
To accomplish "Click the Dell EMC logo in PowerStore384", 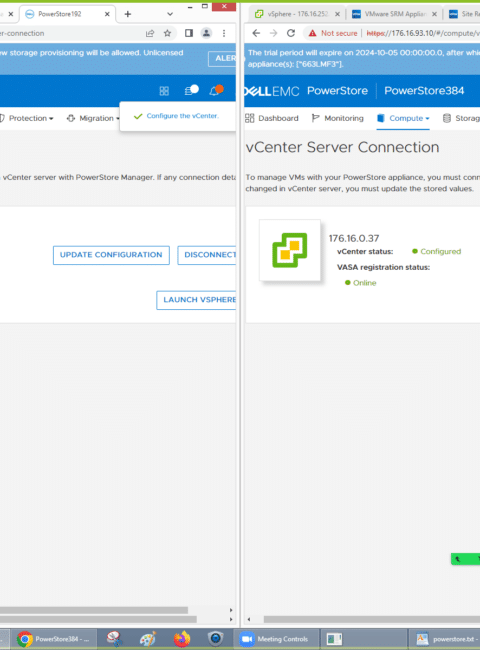I will [272, 91].
